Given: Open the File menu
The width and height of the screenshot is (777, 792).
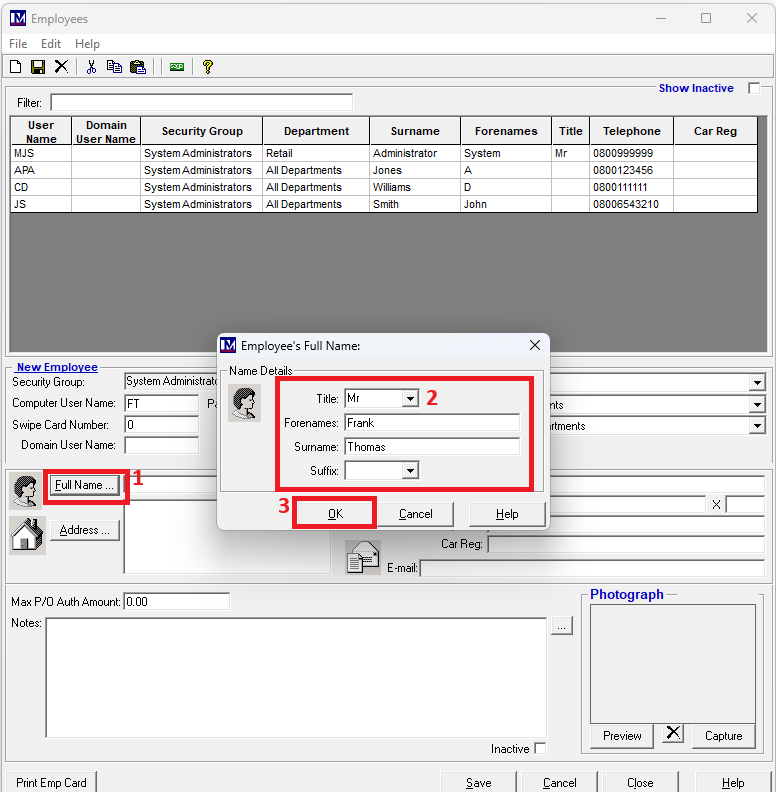Looking at the screenshot, I should [x=18, y=44].
